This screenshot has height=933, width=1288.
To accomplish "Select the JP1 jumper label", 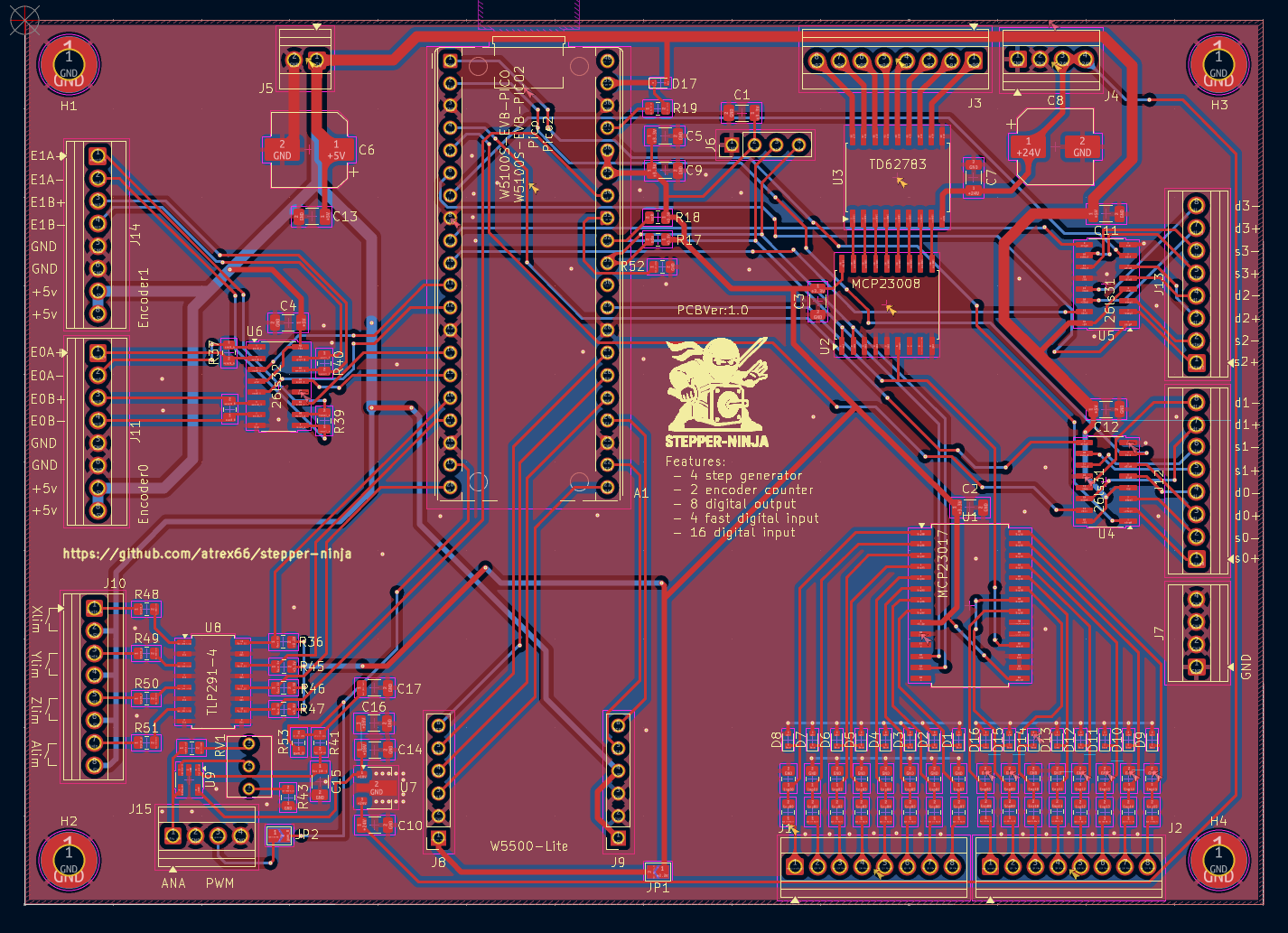I will (x=658, y=888).
